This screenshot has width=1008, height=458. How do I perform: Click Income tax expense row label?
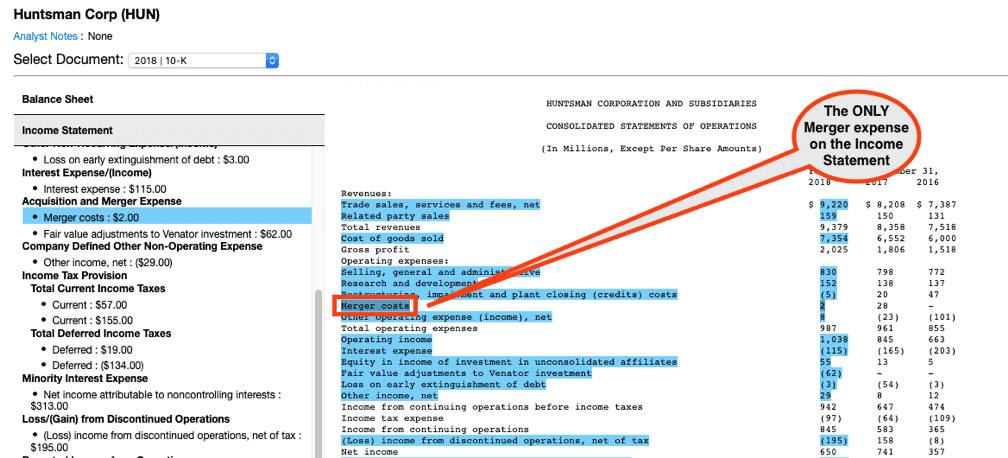click(x=392, y=418)
